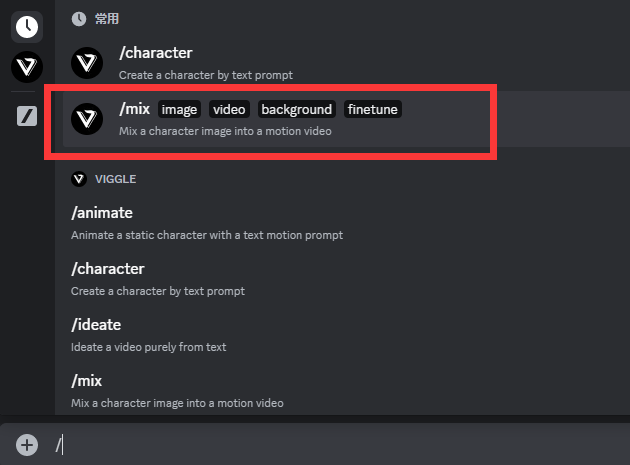Click Viggle avatar beside highlighted /mix command
The height and width of the screenshot is (465, 630).
click(87, 119)
